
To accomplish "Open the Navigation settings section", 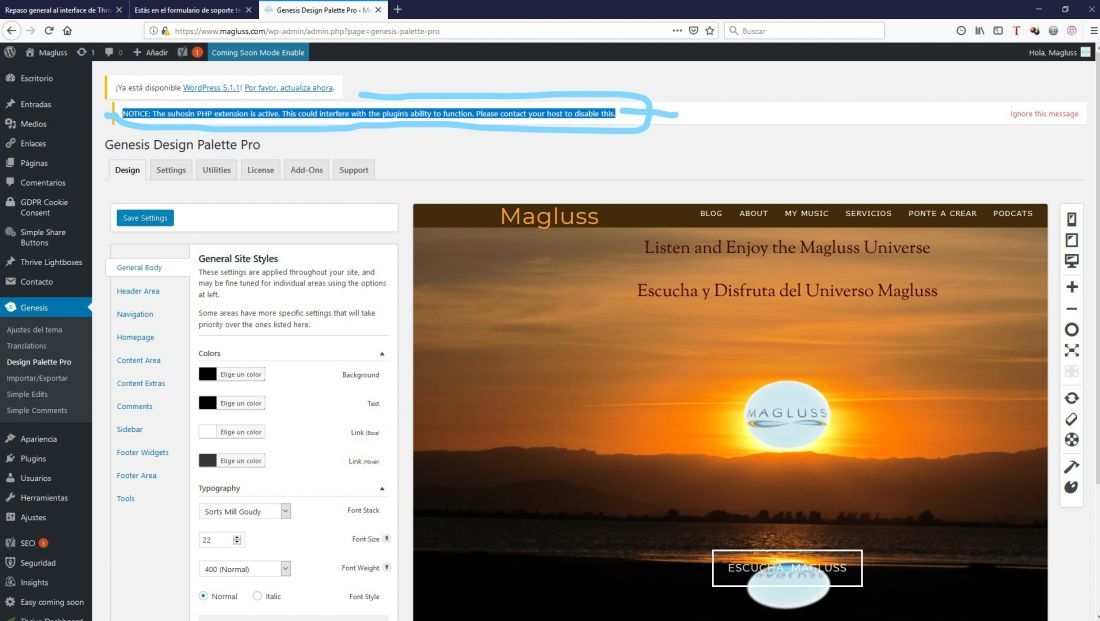I will 135,314.
